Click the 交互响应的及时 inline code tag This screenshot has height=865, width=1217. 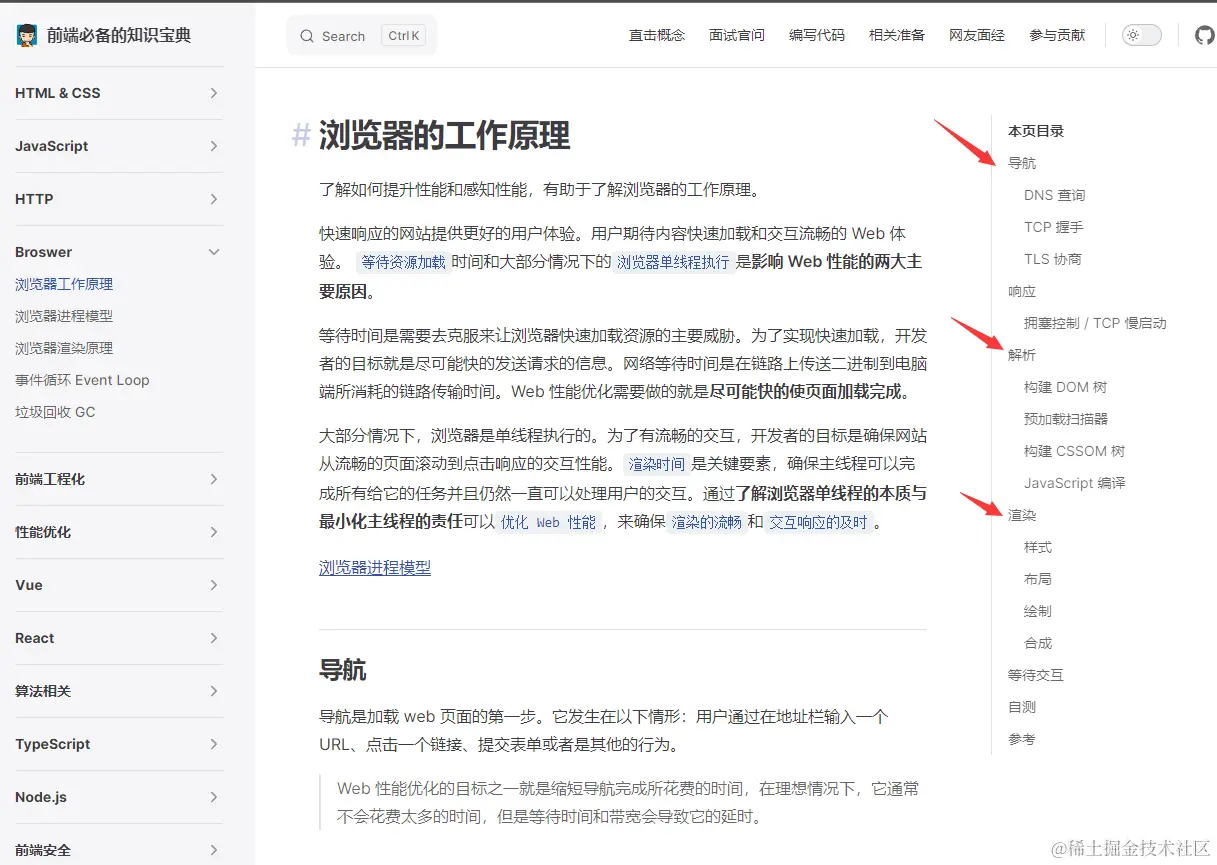(818, 522)
